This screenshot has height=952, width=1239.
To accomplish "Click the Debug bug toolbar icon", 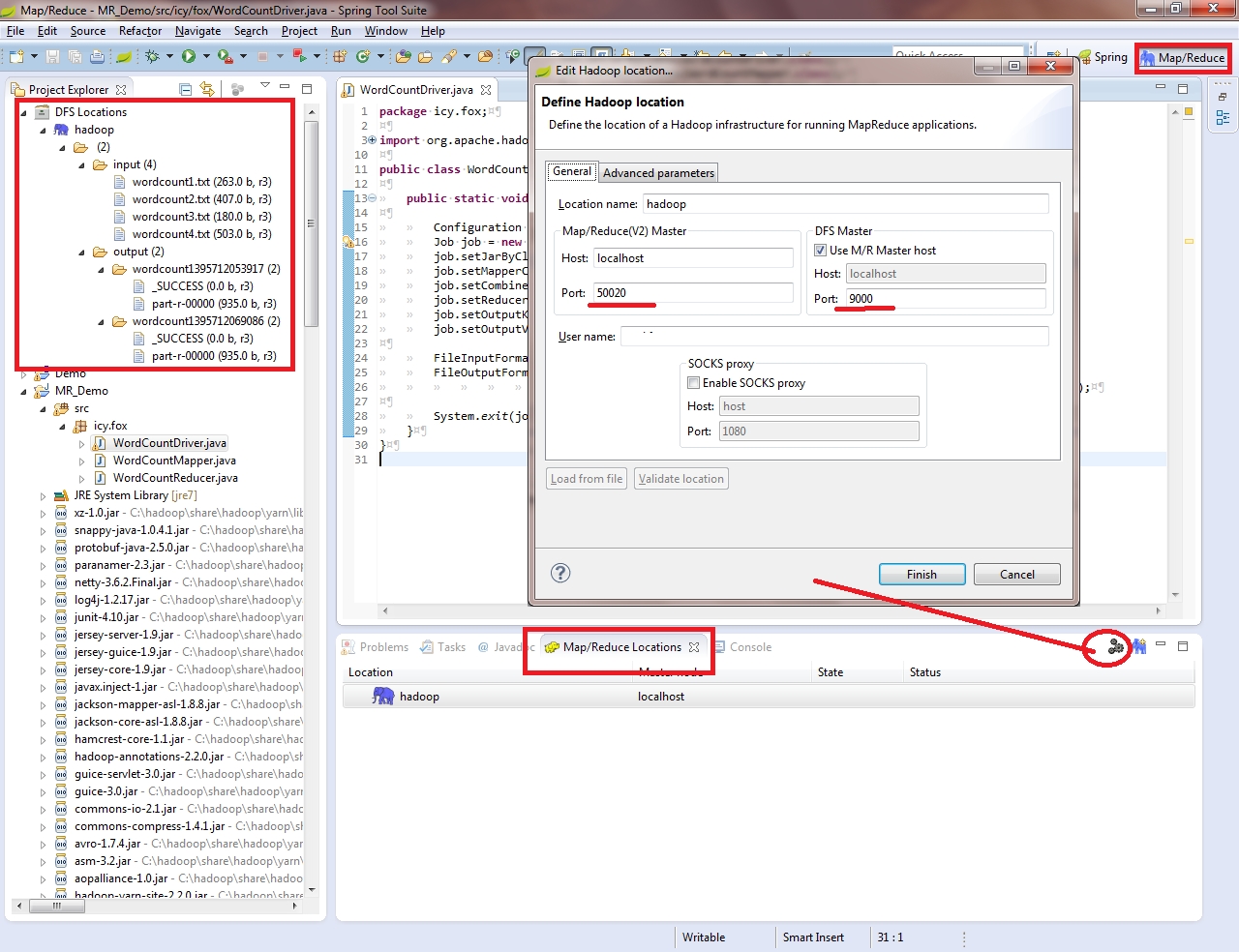I will [x=153, y=57].
